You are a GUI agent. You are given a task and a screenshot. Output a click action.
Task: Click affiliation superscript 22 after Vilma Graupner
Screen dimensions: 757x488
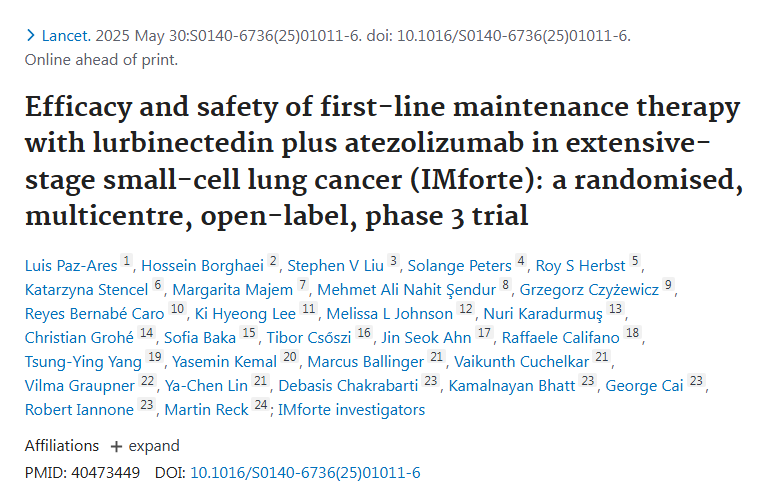coord(147,381)
